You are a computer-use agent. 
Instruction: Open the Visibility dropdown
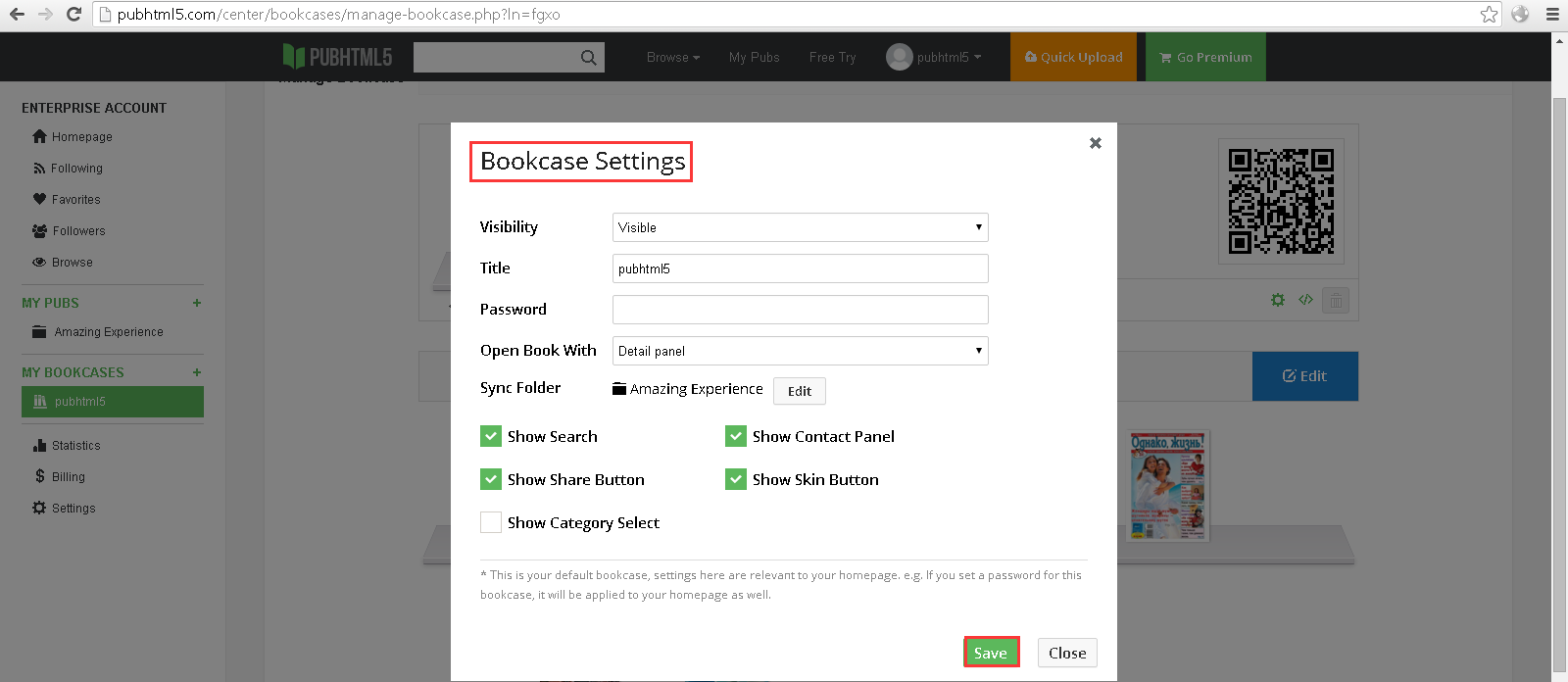coord(801,227)
